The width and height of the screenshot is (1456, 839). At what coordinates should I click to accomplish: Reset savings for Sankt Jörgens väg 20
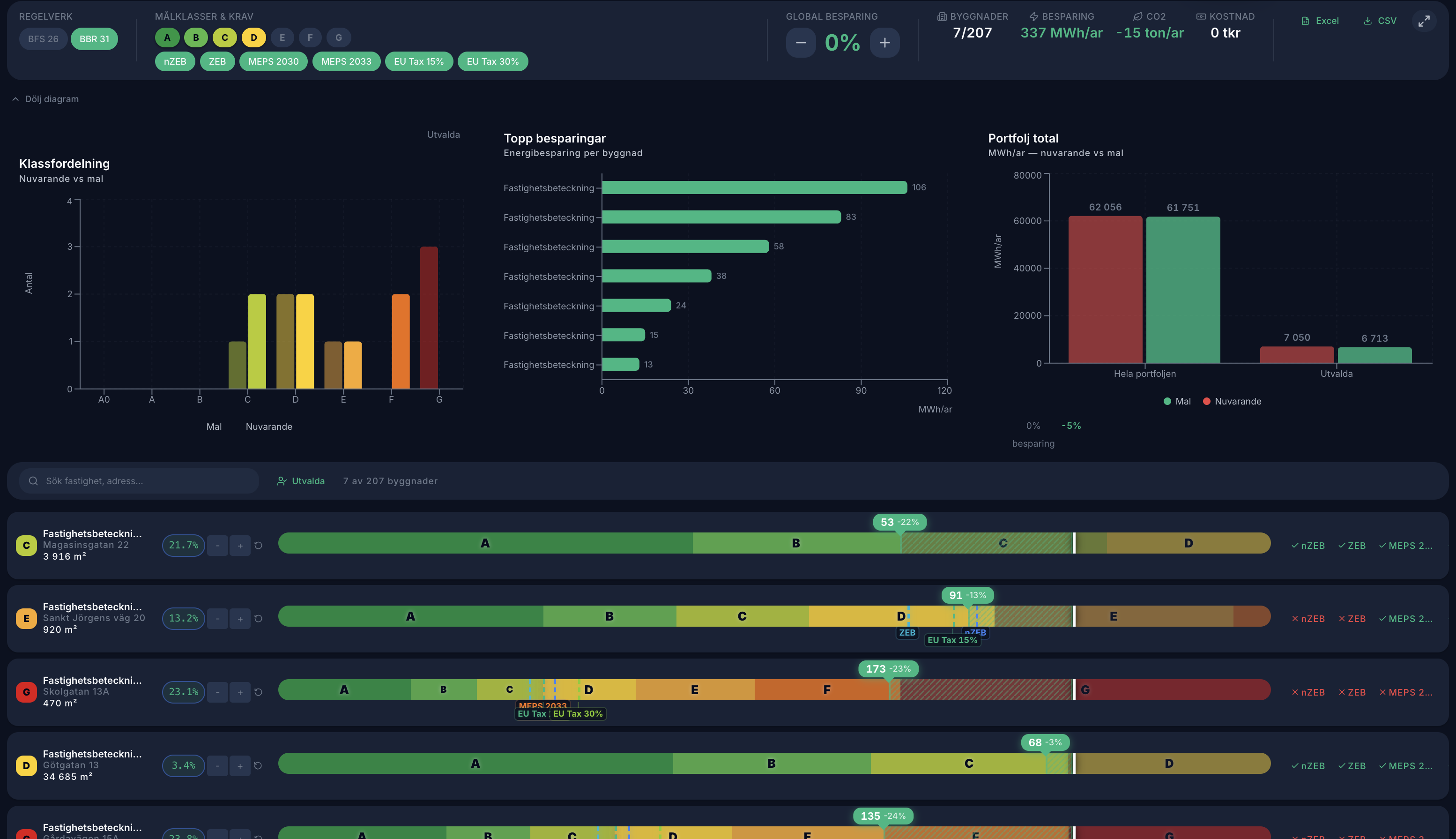coord(258,618)
